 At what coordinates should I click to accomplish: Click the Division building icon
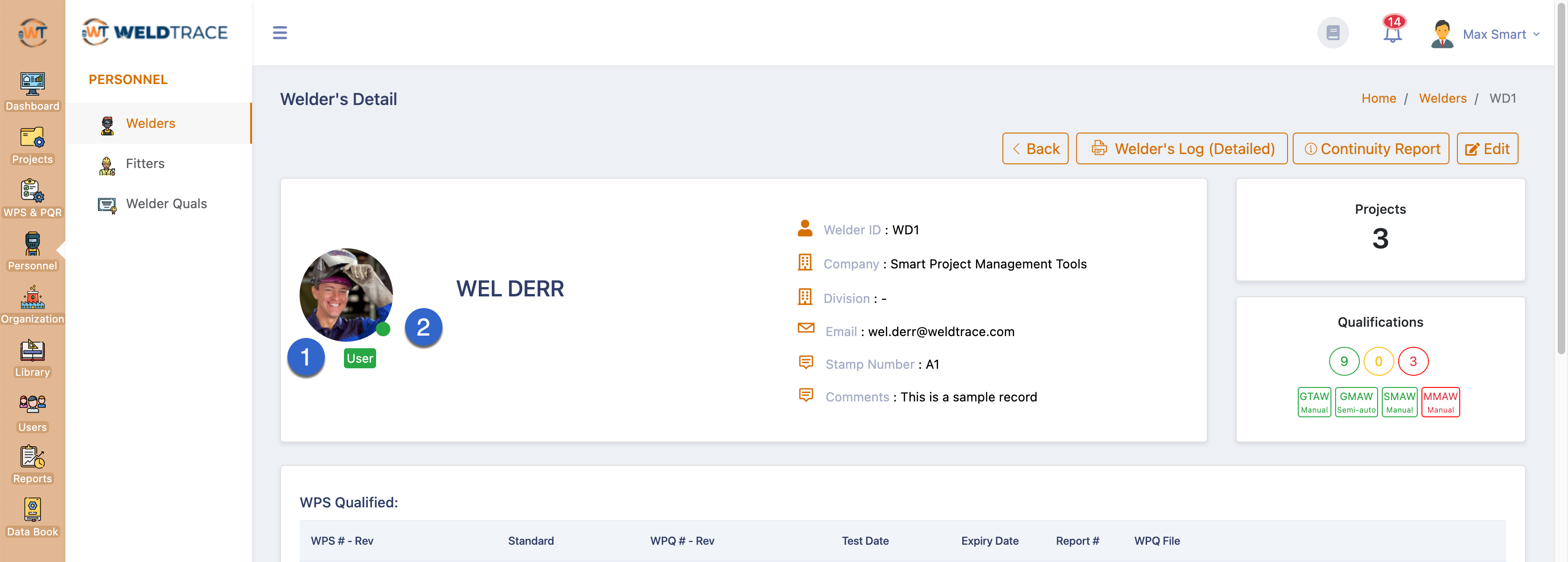pyautogui.click(x=805, y=296)
